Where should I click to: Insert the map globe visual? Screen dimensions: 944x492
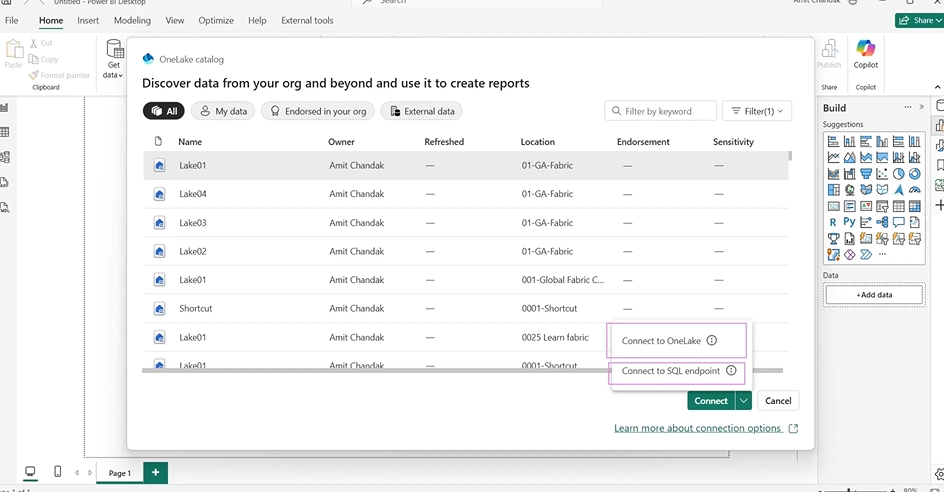(849, 190)
